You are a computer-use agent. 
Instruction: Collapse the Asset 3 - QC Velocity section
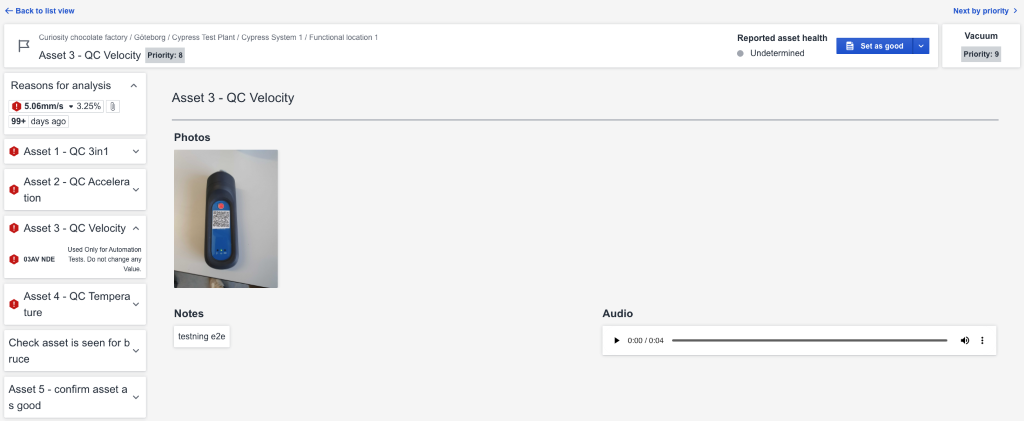[x=136, y=228]
